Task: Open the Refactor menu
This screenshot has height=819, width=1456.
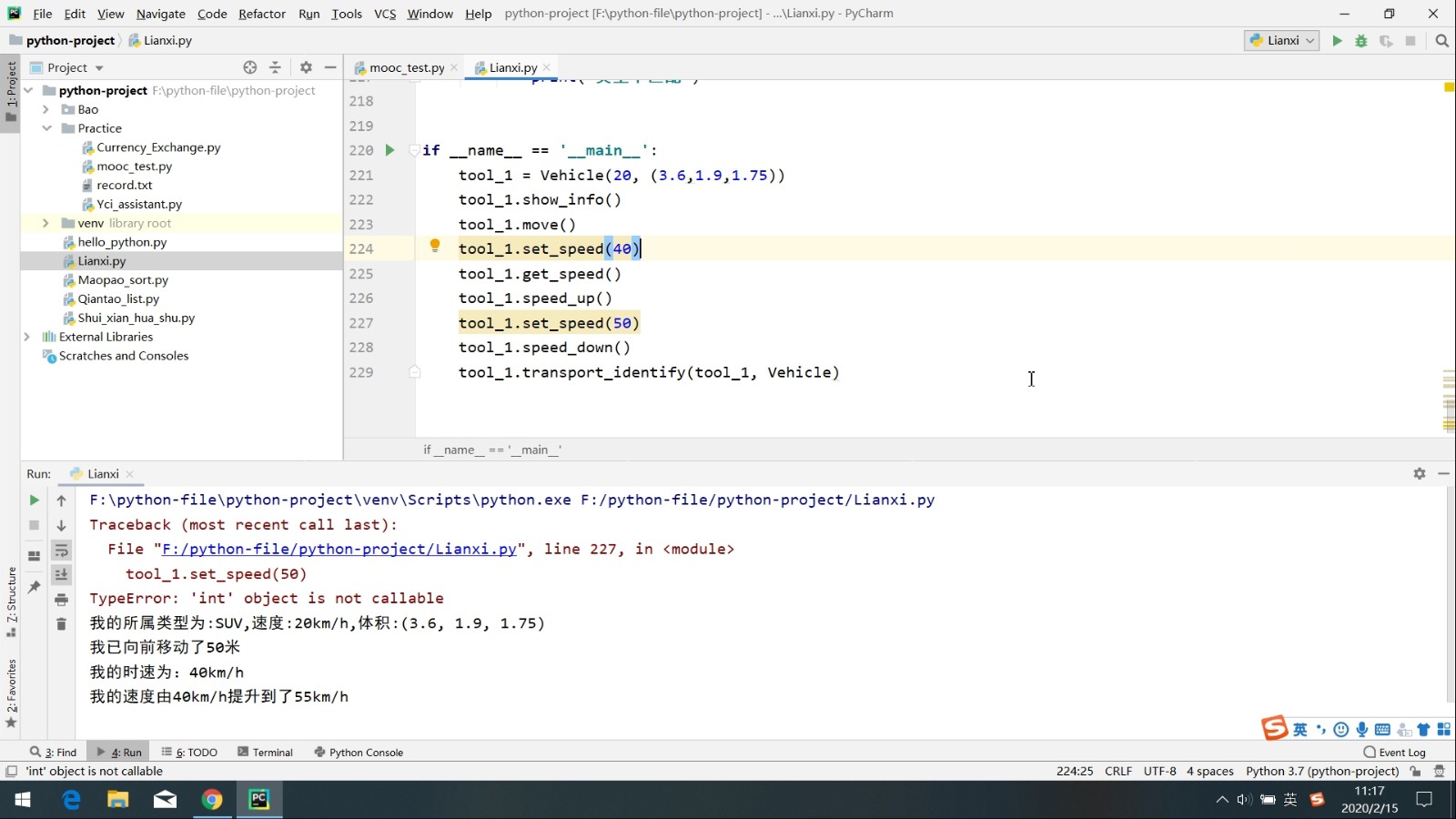Action: (262, 14)
